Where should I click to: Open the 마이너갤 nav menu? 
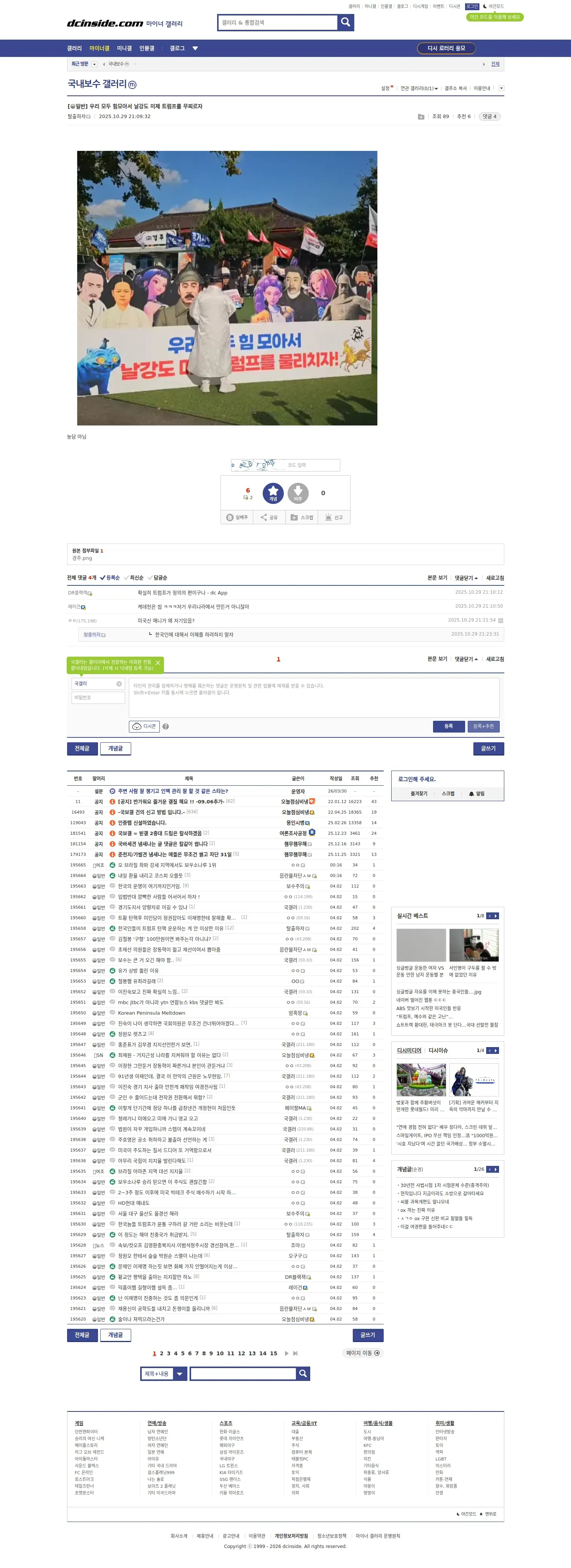[x=100, y=48]
